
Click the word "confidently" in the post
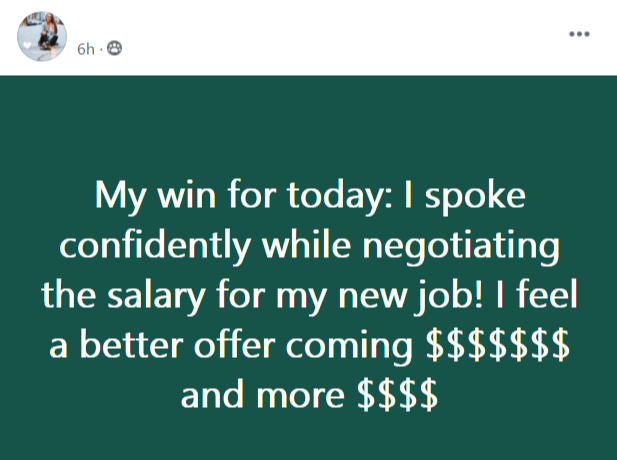coord(155,246)
